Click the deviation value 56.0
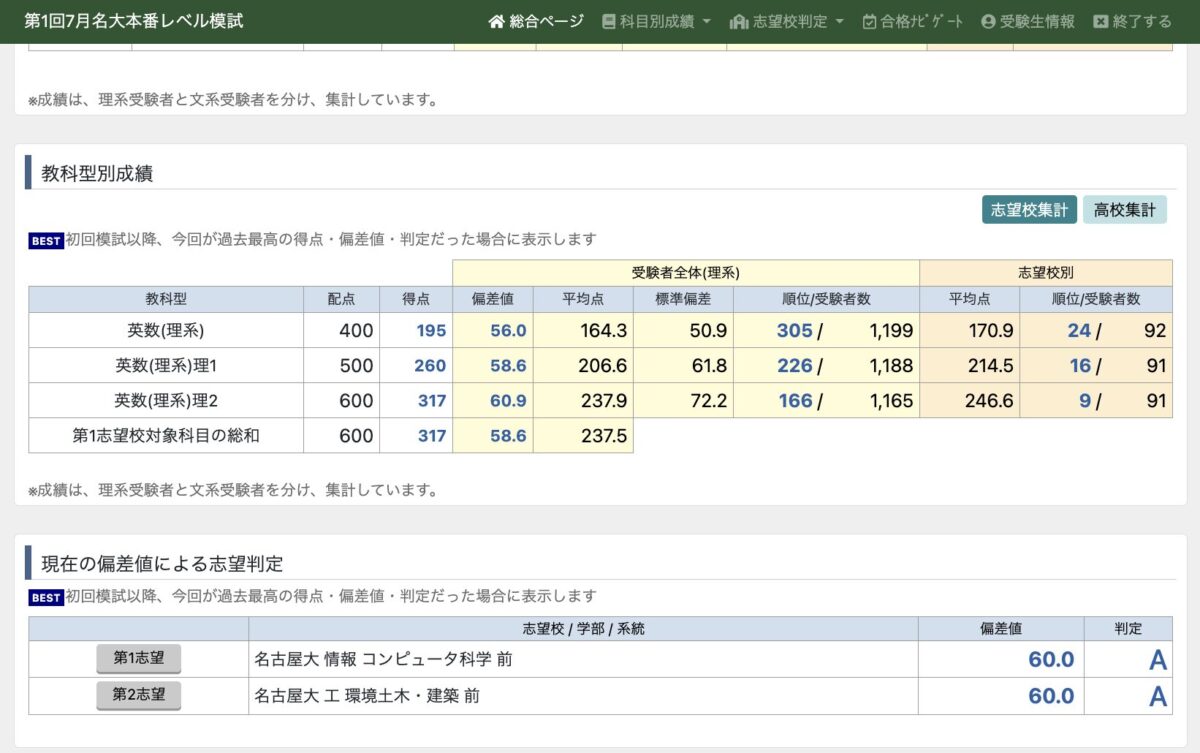The image size is (1200, 753). point(508,331)
